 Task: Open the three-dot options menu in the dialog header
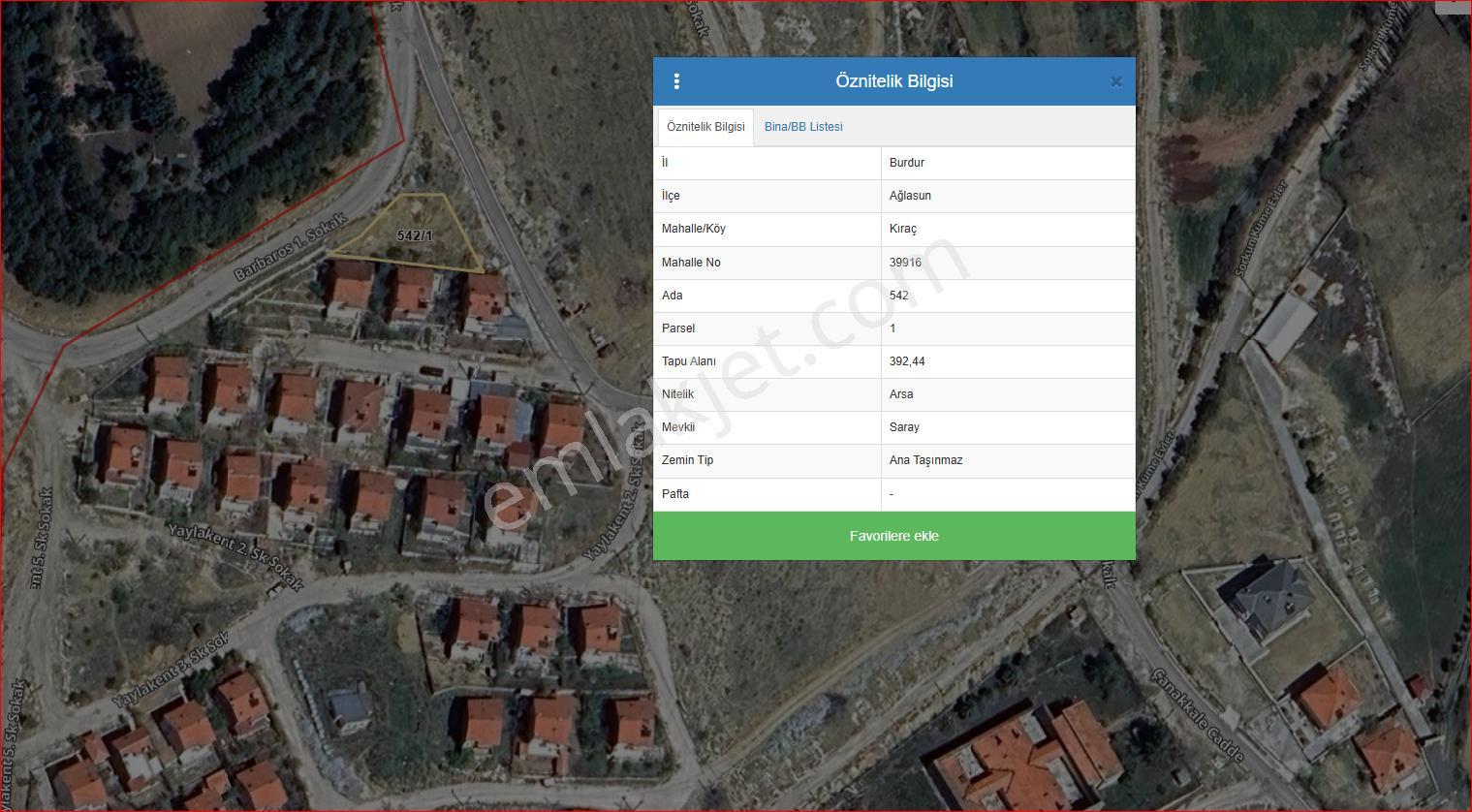[676, 81]
